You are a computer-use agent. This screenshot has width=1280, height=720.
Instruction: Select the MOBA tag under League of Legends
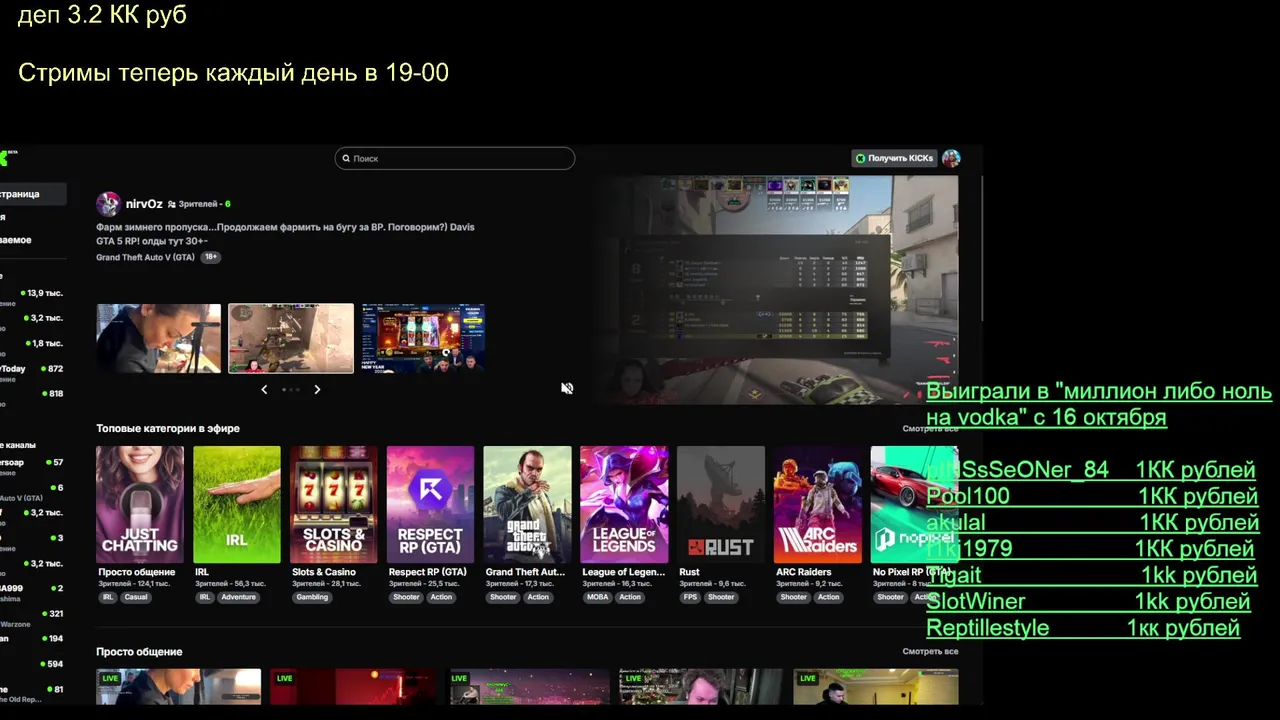click(597, 597)
